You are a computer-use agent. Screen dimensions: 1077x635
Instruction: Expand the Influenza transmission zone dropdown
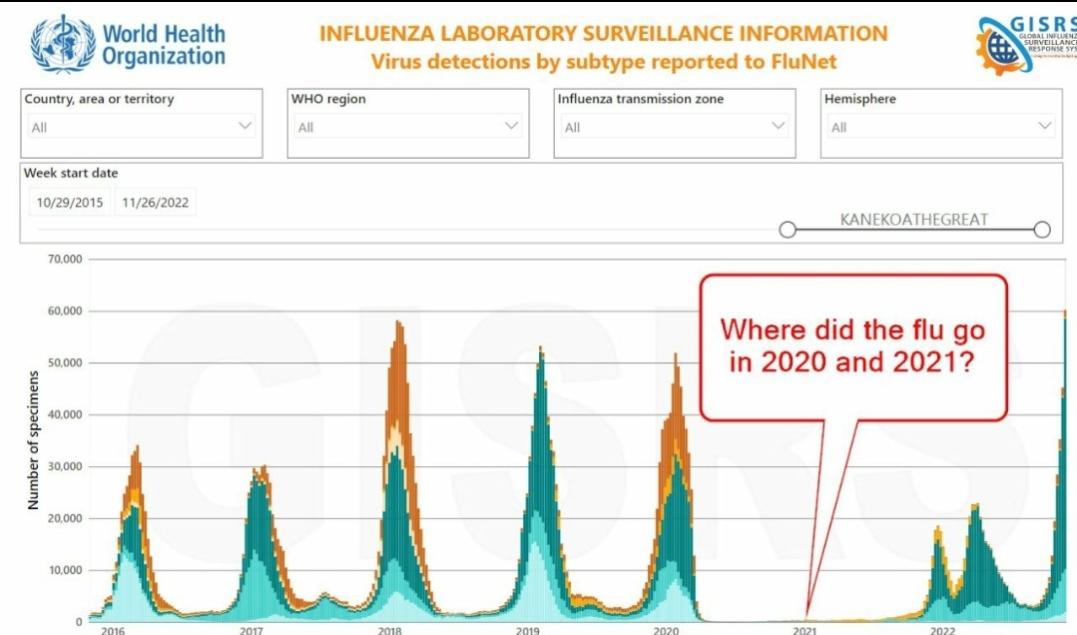[x=778, y=126]
